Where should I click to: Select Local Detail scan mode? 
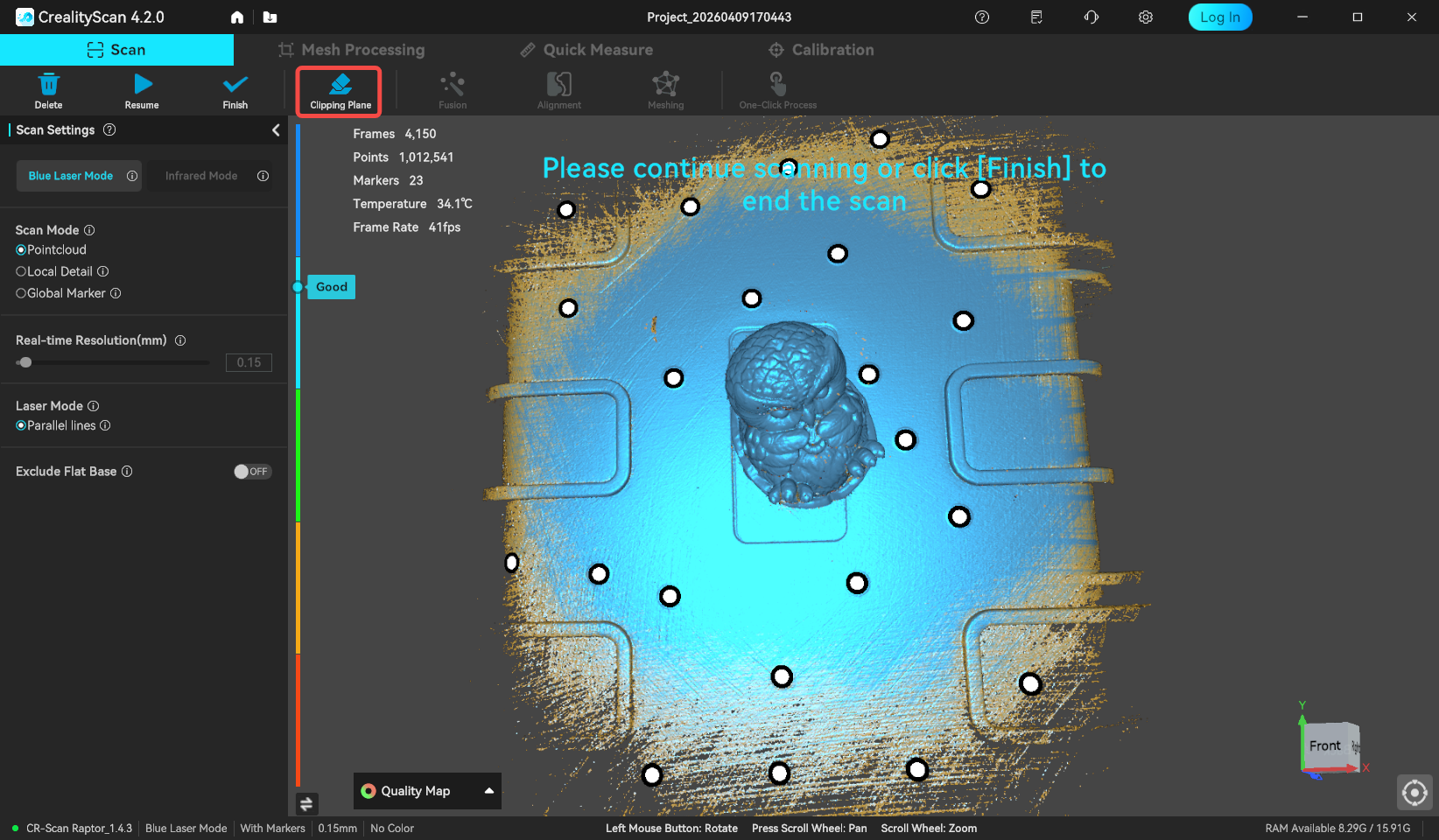(21, 272)
